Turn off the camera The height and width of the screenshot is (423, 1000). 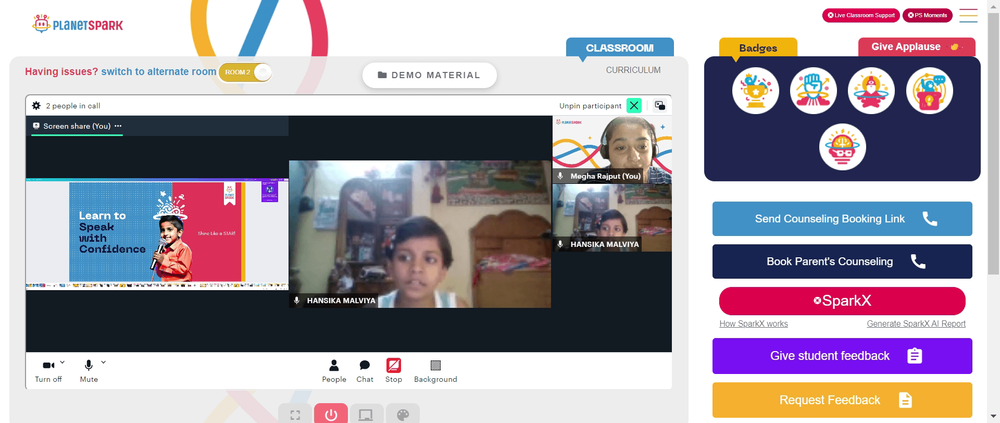click(x=48, y=371)
